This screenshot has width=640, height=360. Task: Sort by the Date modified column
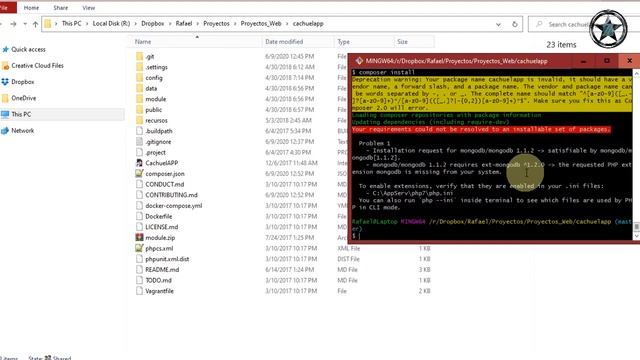pos(298,42)
